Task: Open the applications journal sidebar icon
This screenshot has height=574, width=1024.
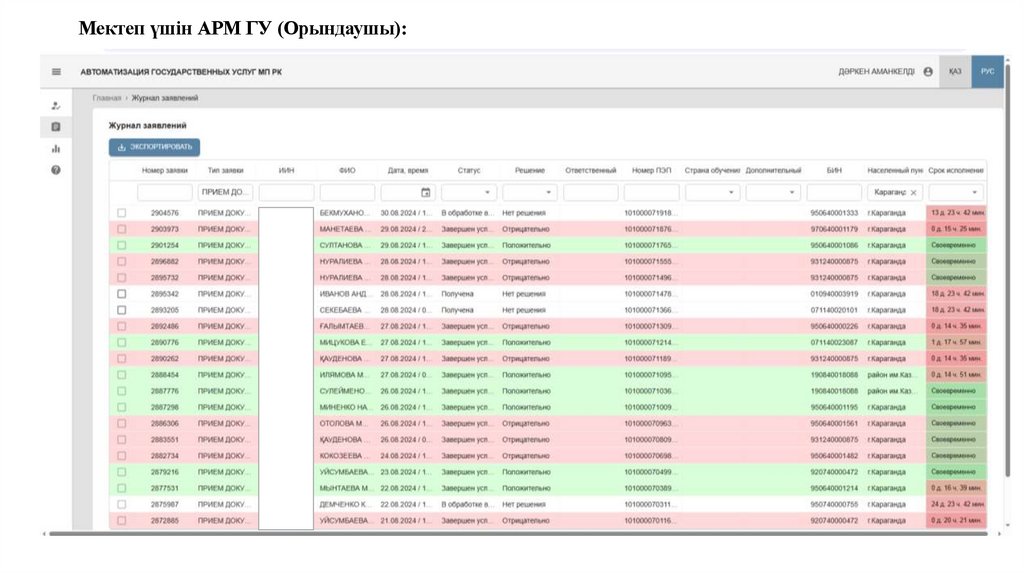Action: click(x=56, y=127)
